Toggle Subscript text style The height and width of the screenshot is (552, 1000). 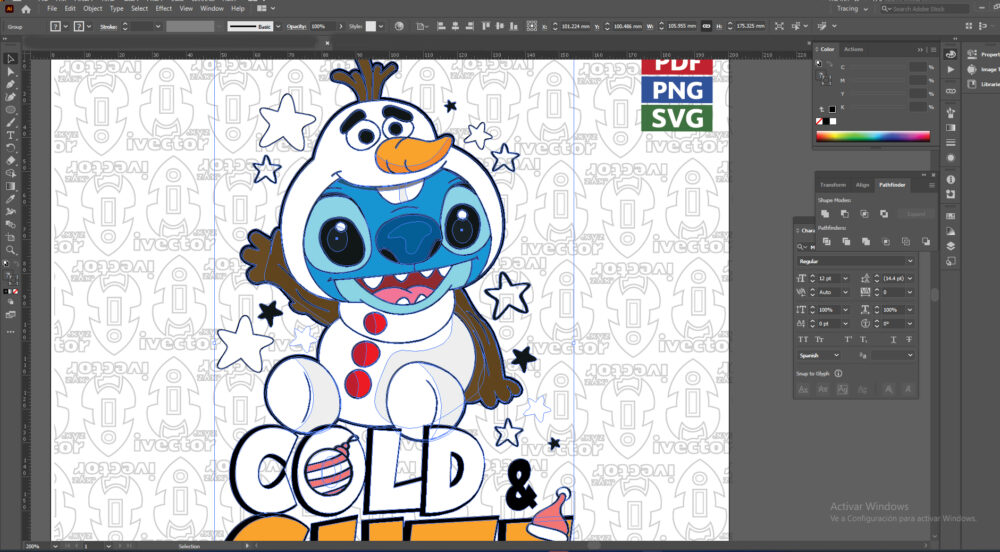[864, 340]
